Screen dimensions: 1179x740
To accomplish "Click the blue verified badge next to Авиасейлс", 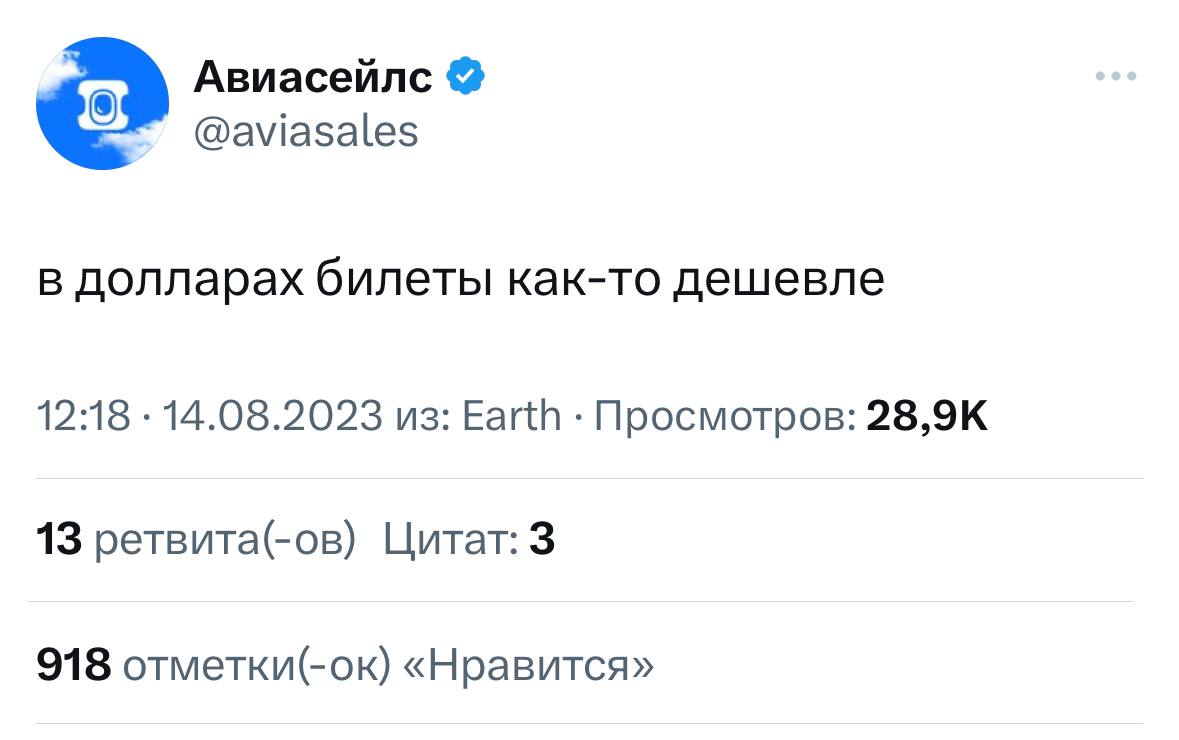I will 465,76.
